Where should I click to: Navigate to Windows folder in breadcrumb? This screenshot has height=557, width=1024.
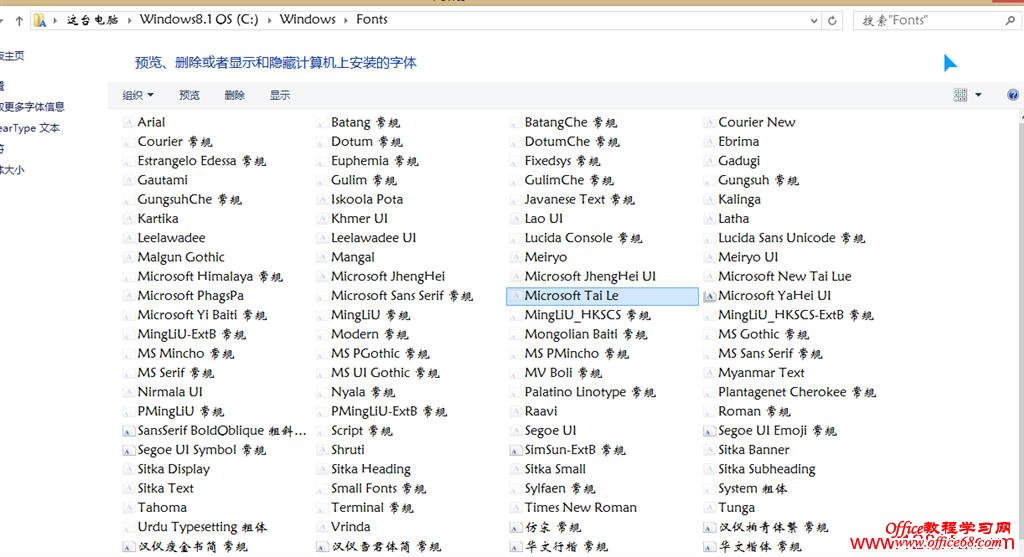click(x=308, y=20)
